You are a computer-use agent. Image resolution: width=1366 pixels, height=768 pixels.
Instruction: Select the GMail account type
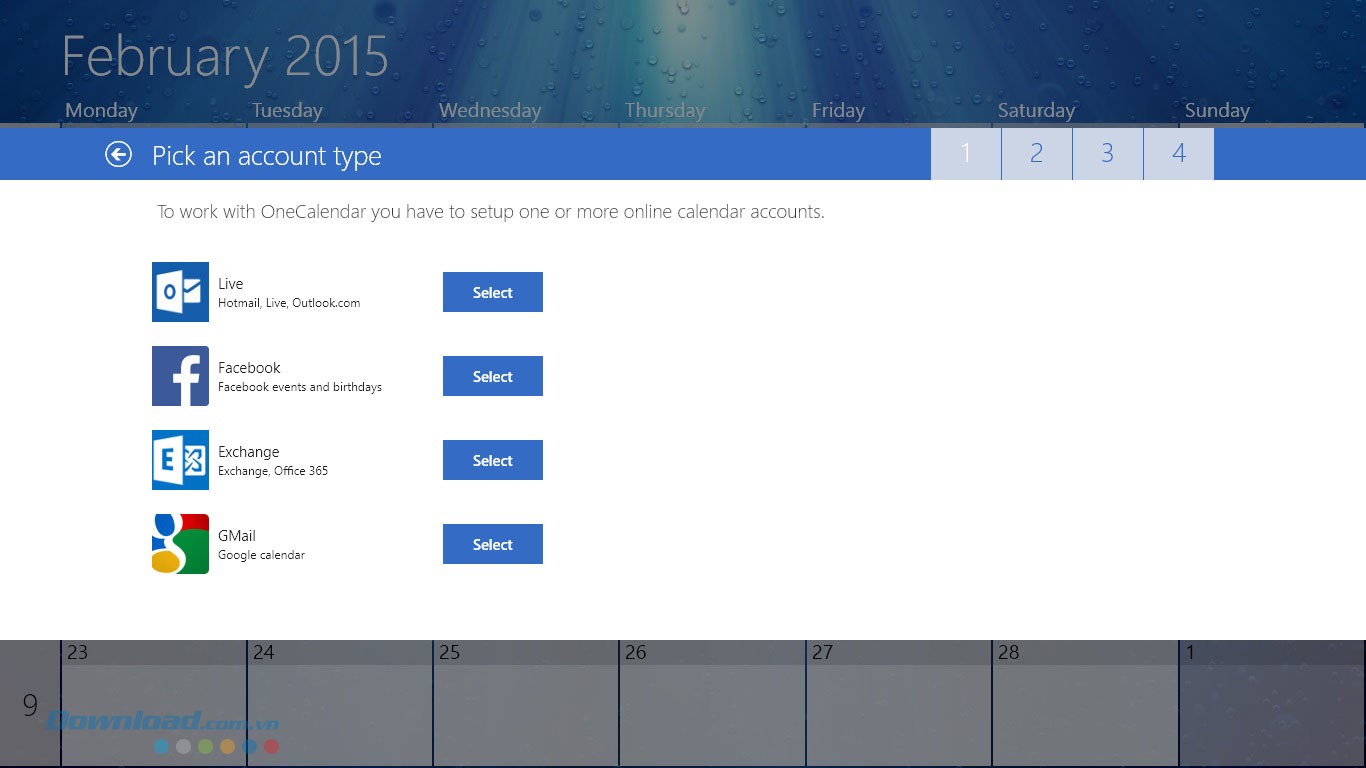point(492,544)
